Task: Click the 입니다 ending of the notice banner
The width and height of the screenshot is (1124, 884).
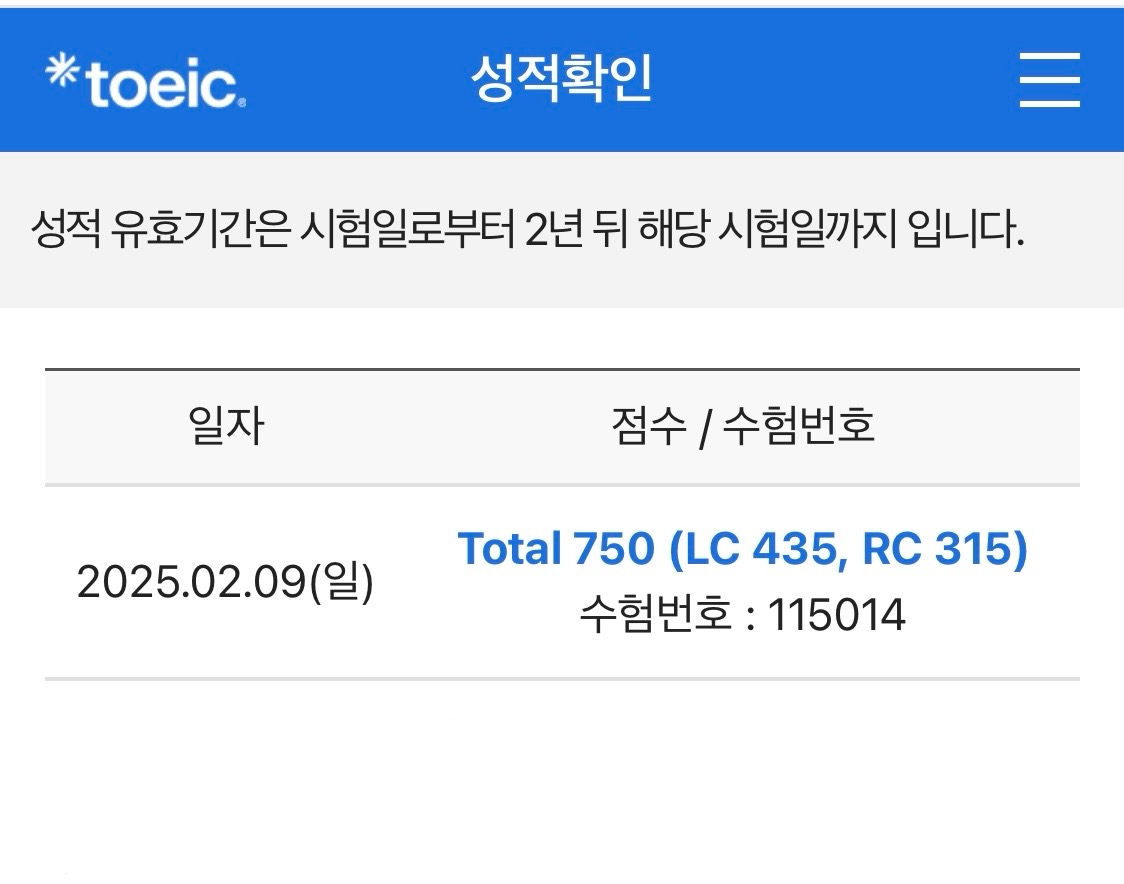Action: (x=966, y=229)
